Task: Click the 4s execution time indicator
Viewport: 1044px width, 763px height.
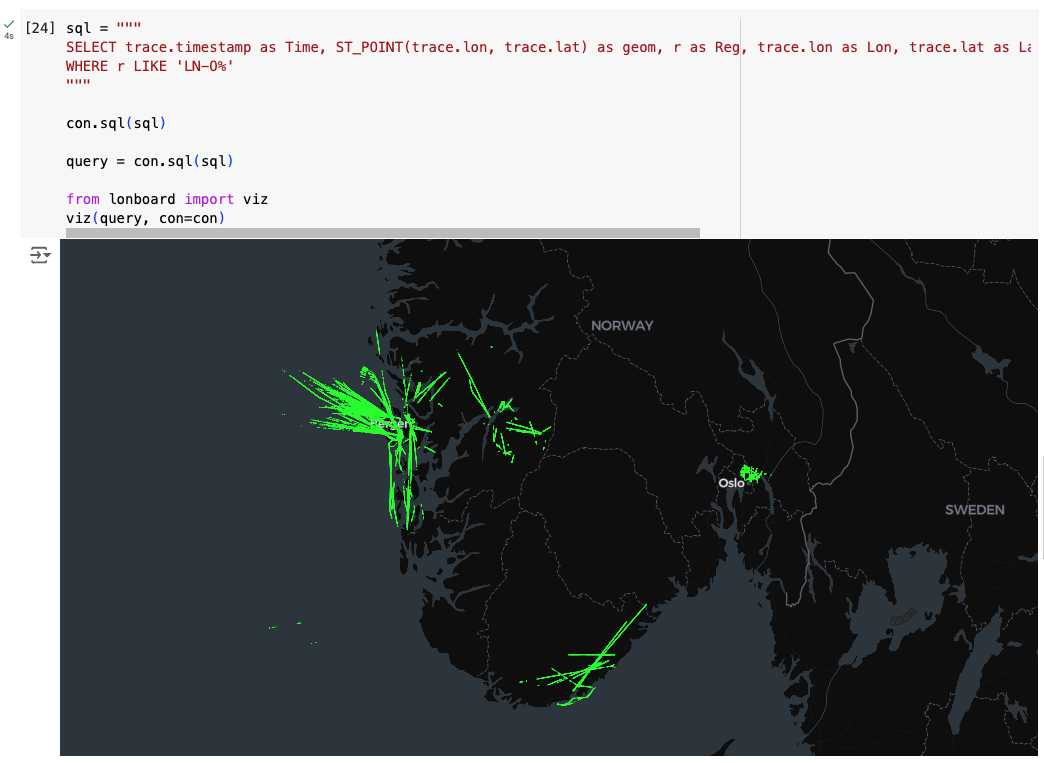Action: tap(9, 36)
